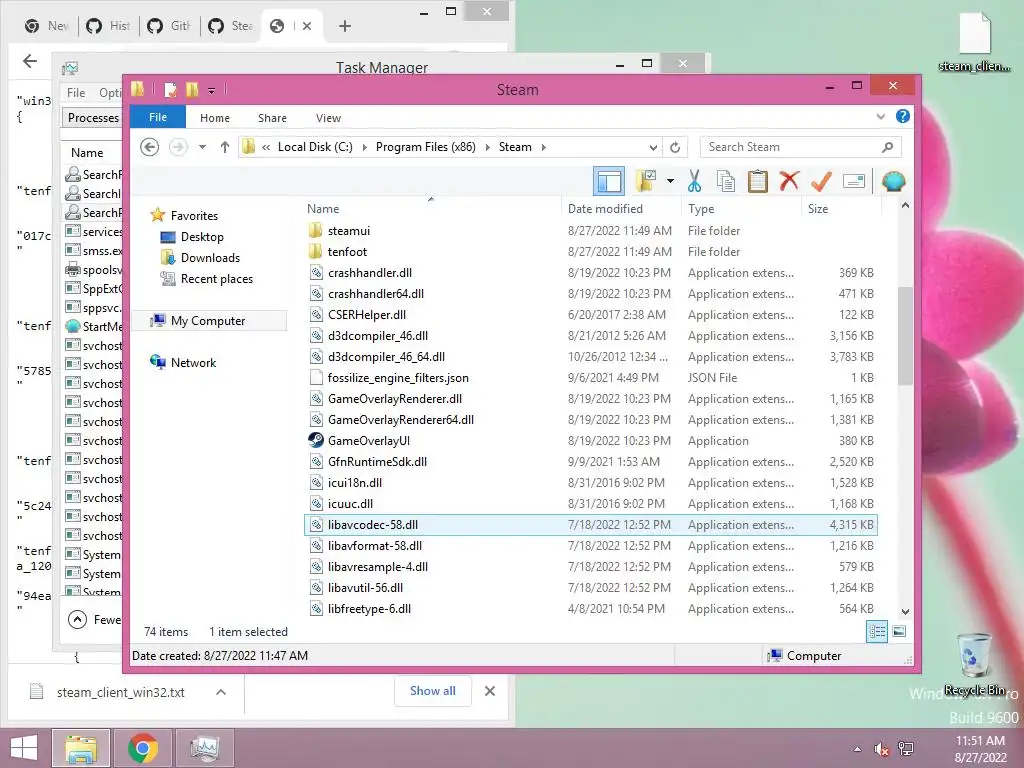
Task: Open the Share ribbon tab
Action: (x=272, y=118)
